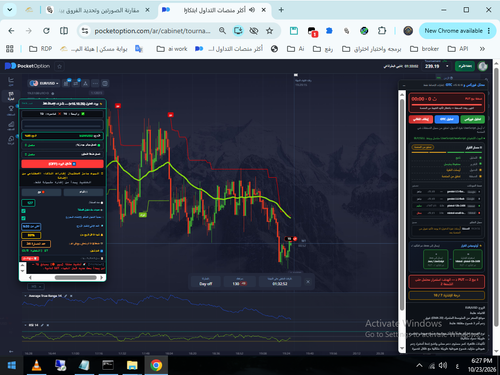This screenshot has height=375, width=500.
Task: Open the drawing tools compass icon
Action: 85,83
